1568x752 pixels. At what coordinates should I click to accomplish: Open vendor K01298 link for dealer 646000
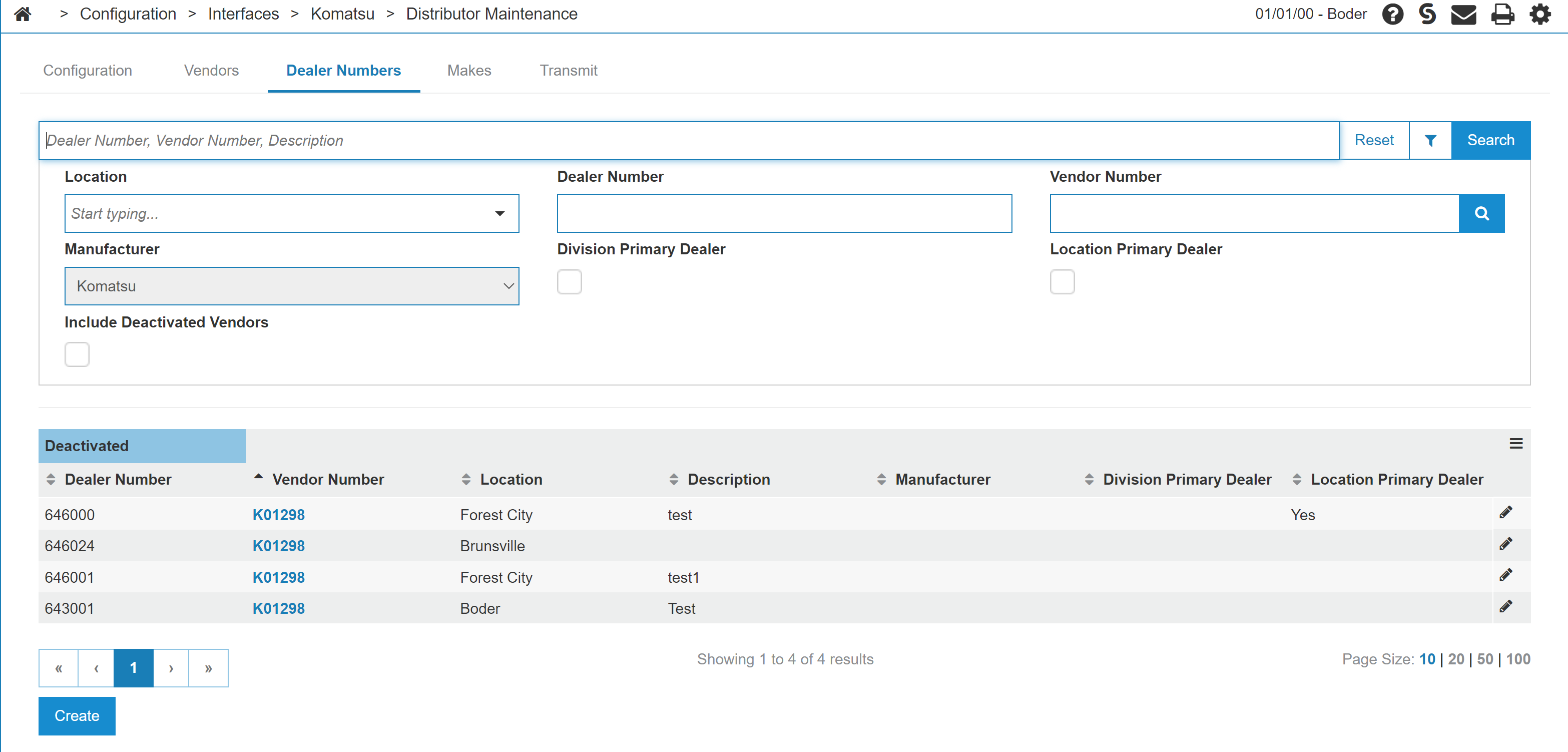[278, 515]
